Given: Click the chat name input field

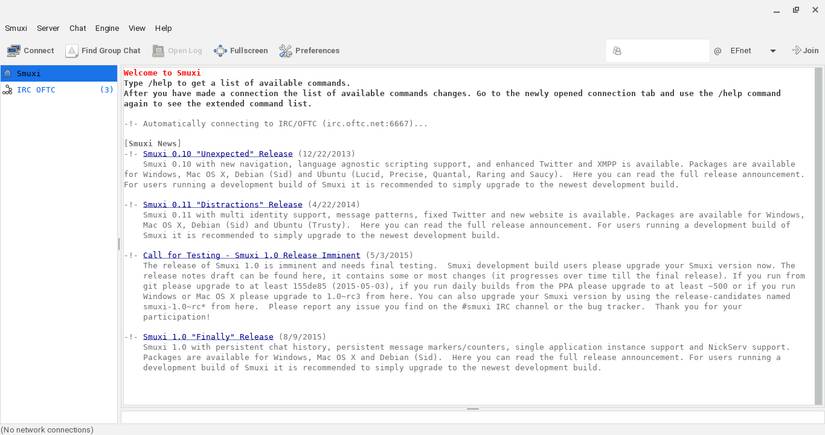Looking at the screenshot, I should [657, 51].
